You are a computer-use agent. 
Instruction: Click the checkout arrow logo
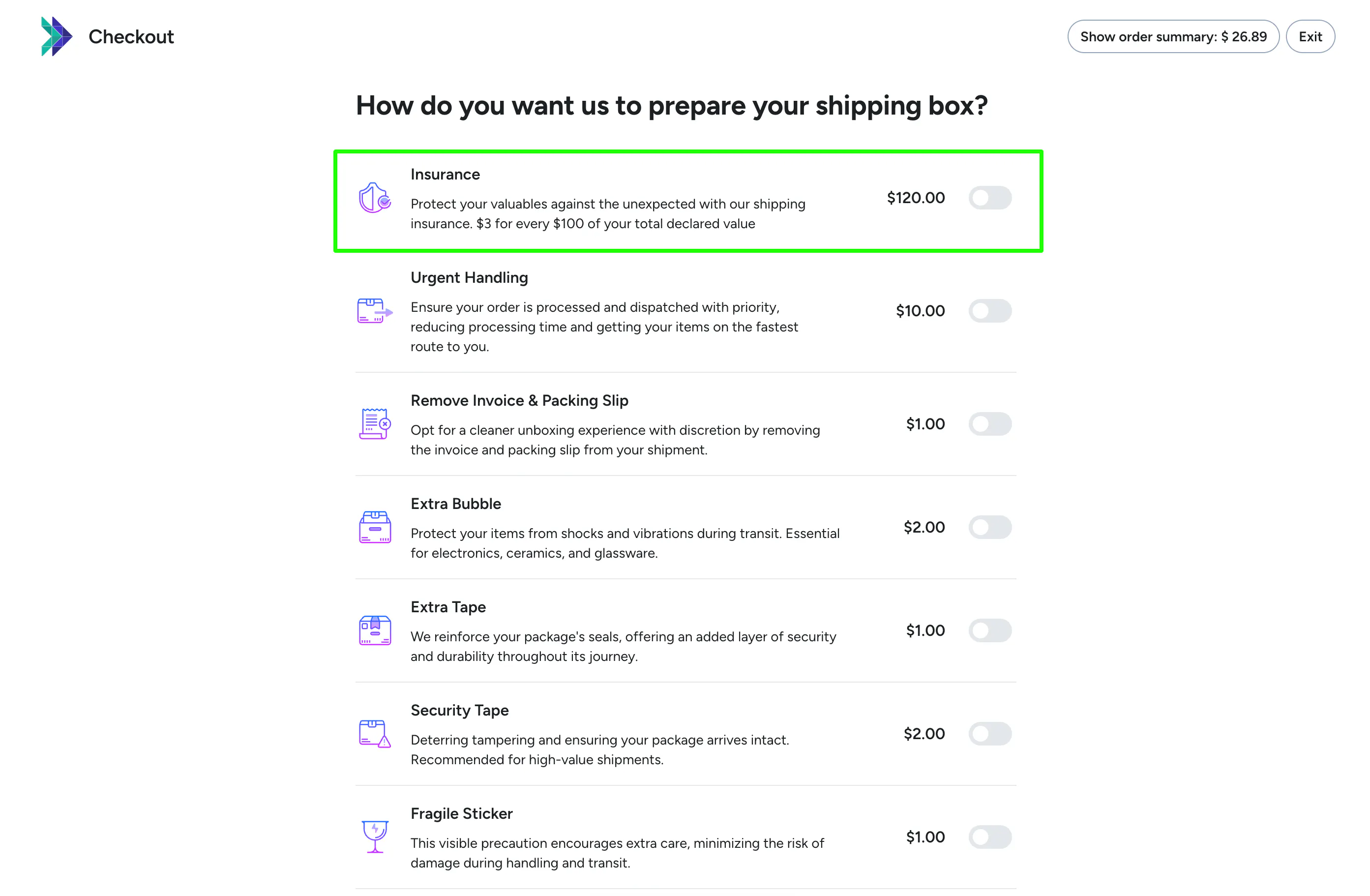click(57, 36)
